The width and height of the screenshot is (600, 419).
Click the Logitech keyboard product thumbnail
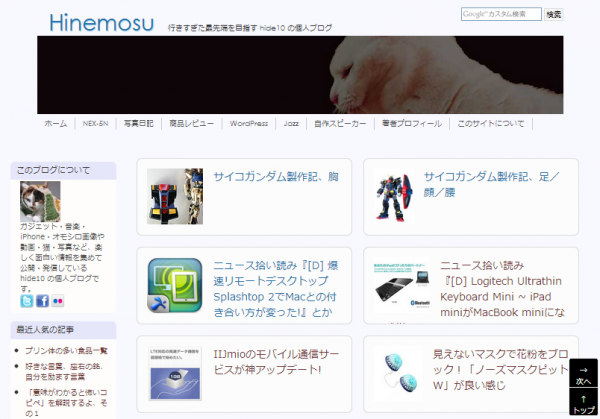402,285
